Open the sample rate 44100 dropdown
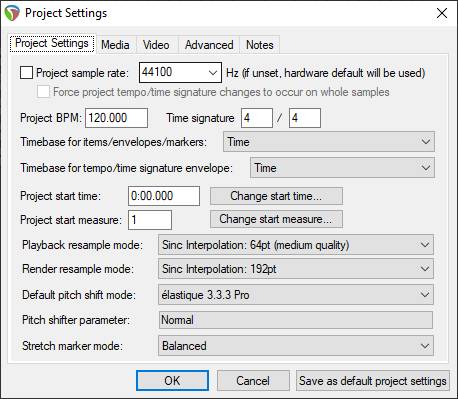Image resolution: width=458 pixels, height=399 pixels. (x=180, y=72)
